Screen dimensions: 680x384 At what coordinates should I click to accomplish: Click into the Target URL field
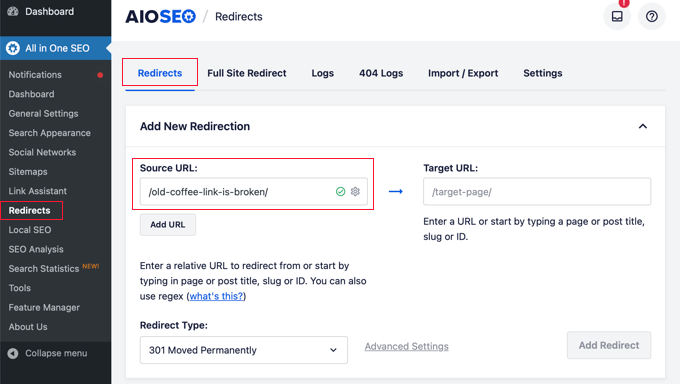[537, 191]
